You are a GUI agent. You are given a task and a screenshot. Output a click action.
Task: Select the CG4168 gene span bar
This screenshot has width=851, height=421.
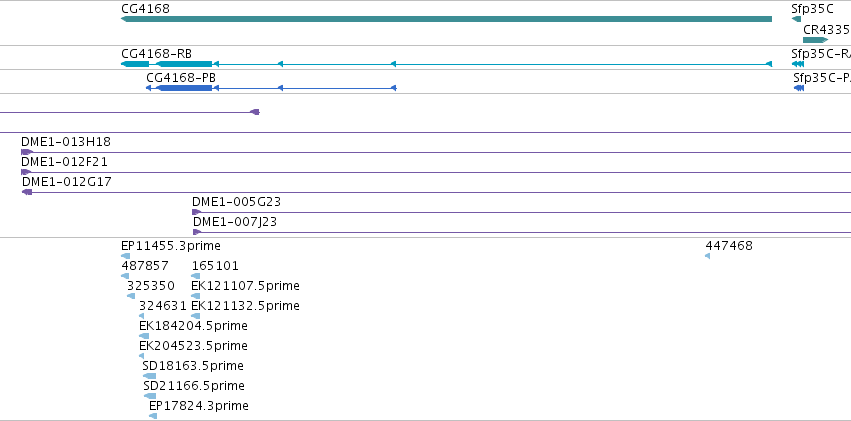pos(446,19)
